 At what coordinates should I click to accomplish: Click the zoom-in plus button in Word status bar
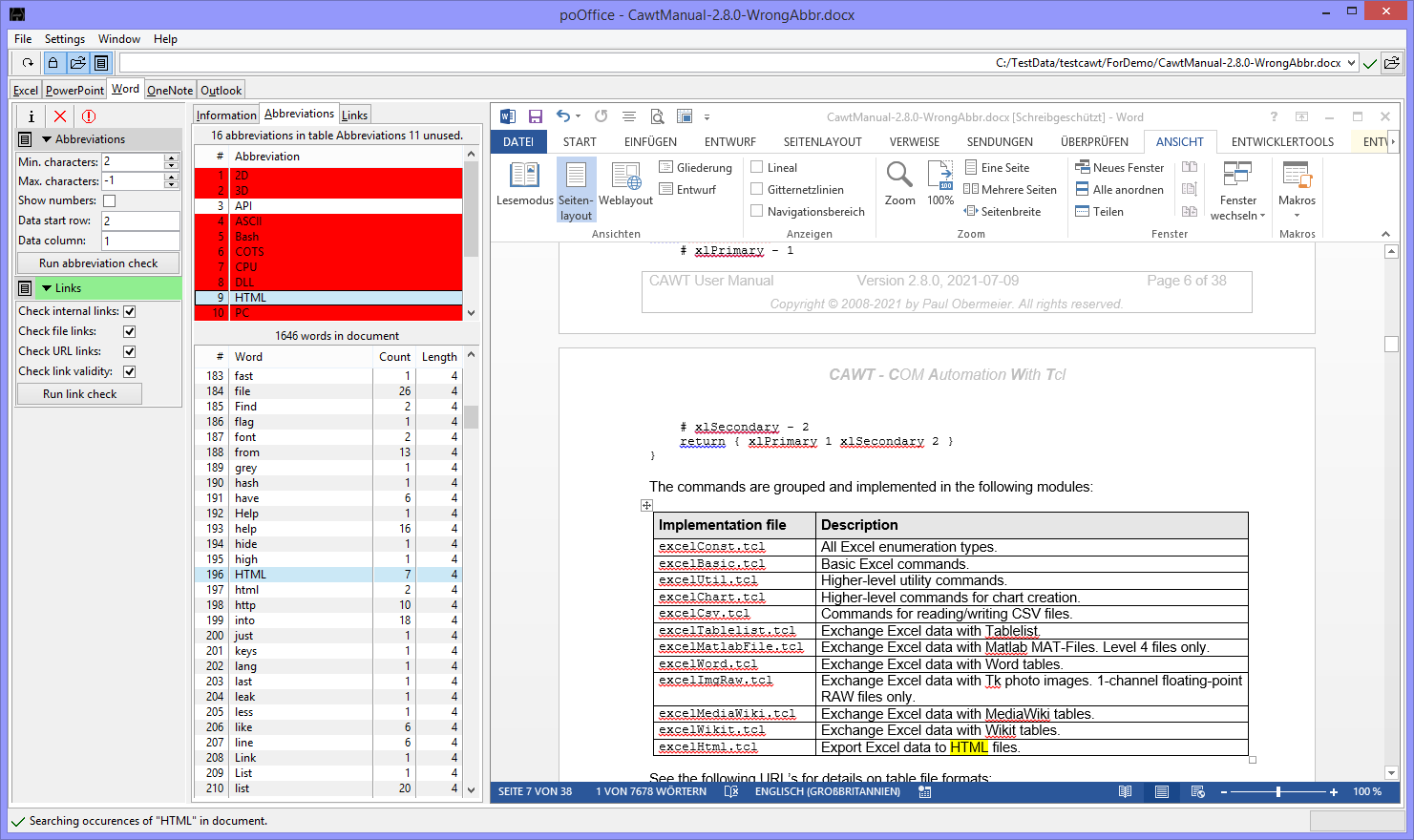1334,792
